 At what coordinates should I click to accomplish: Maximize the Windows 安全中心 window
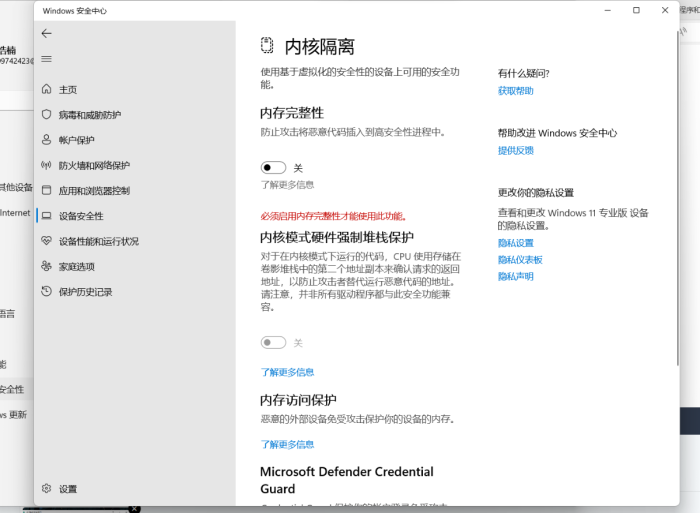coord(636,10)
